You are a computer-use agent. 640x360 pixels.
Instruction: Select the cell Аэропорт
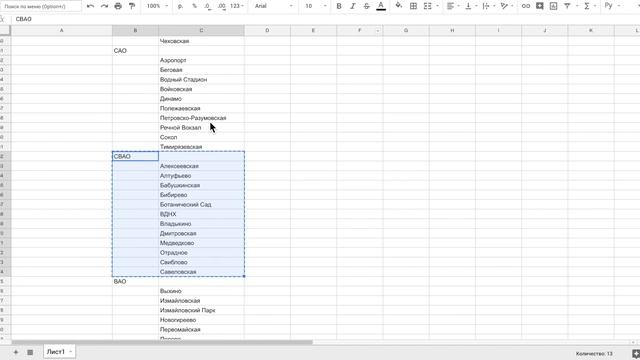point(201,60)
